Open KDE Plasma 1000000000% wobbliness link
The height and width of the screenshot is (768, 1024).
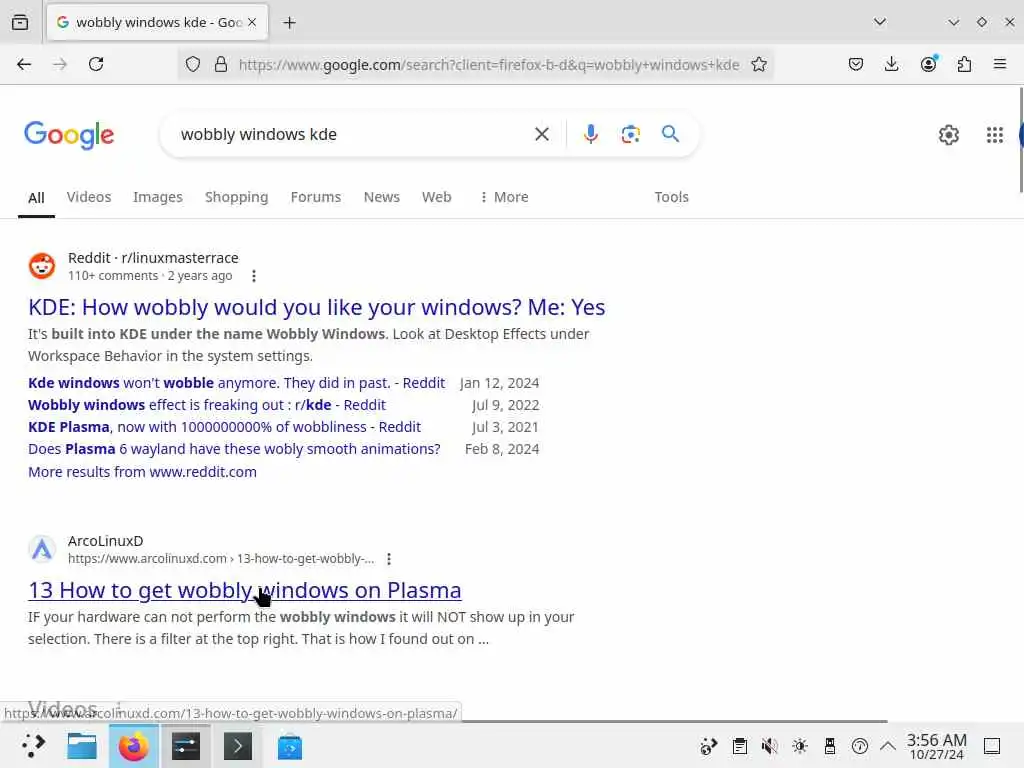[x=225, y=427]
